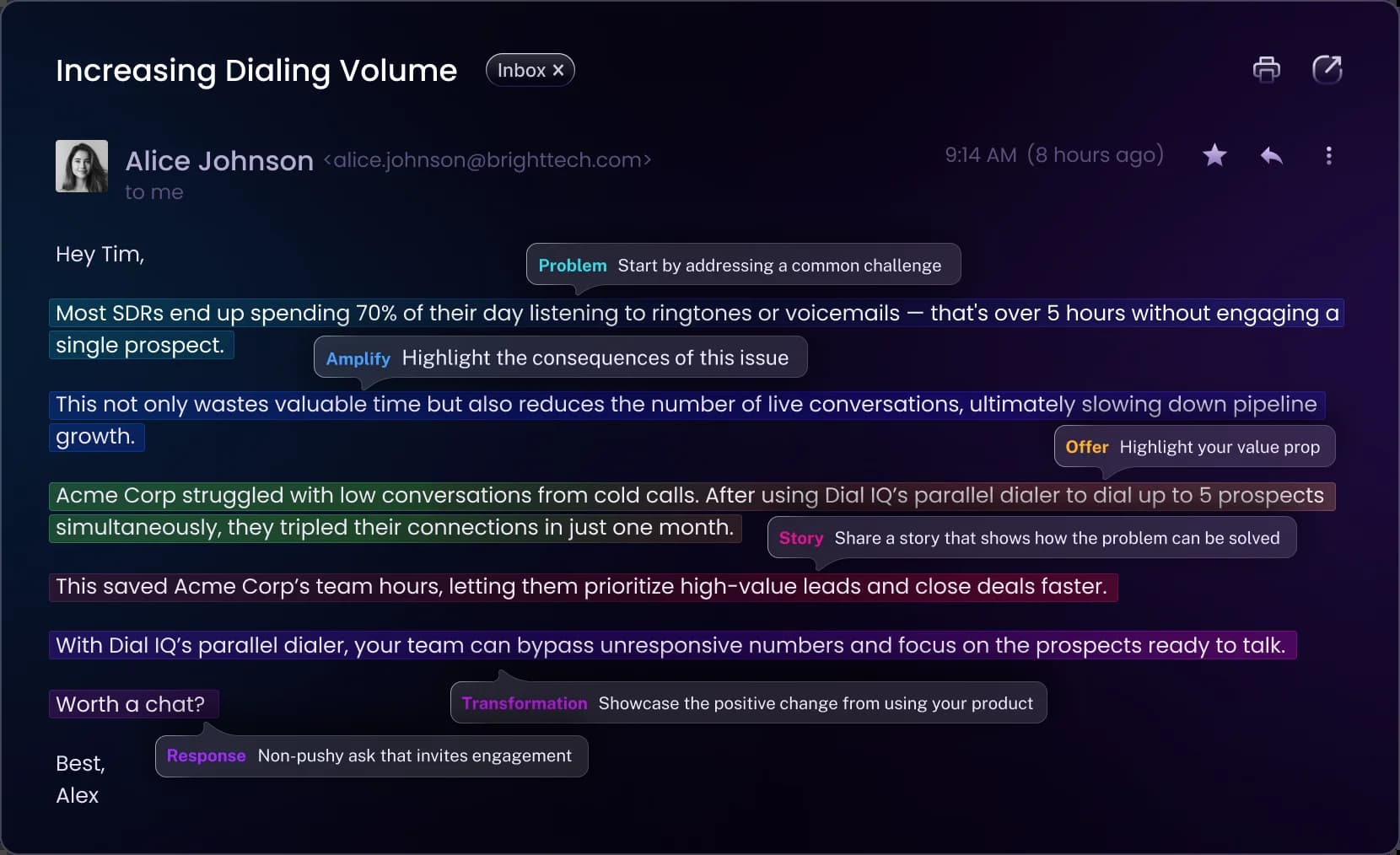Click the Transformation tooltip label

[x=525, y=703]
